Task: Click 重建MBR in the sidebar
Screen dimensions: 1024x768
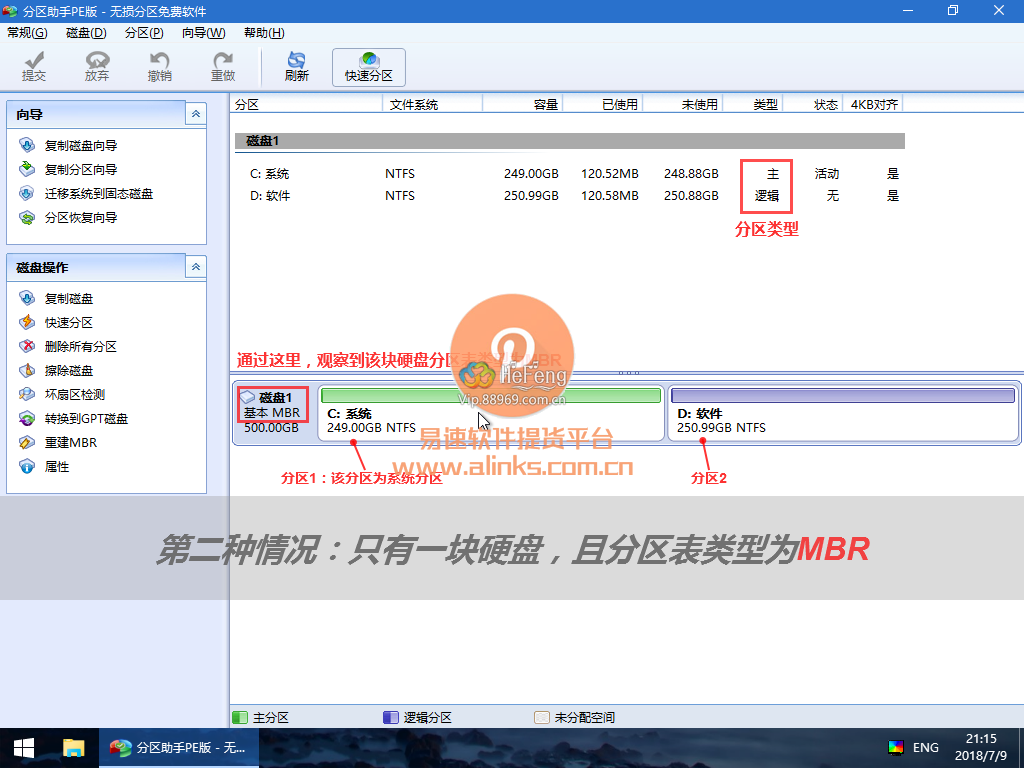Action: [x=70, y=443]
